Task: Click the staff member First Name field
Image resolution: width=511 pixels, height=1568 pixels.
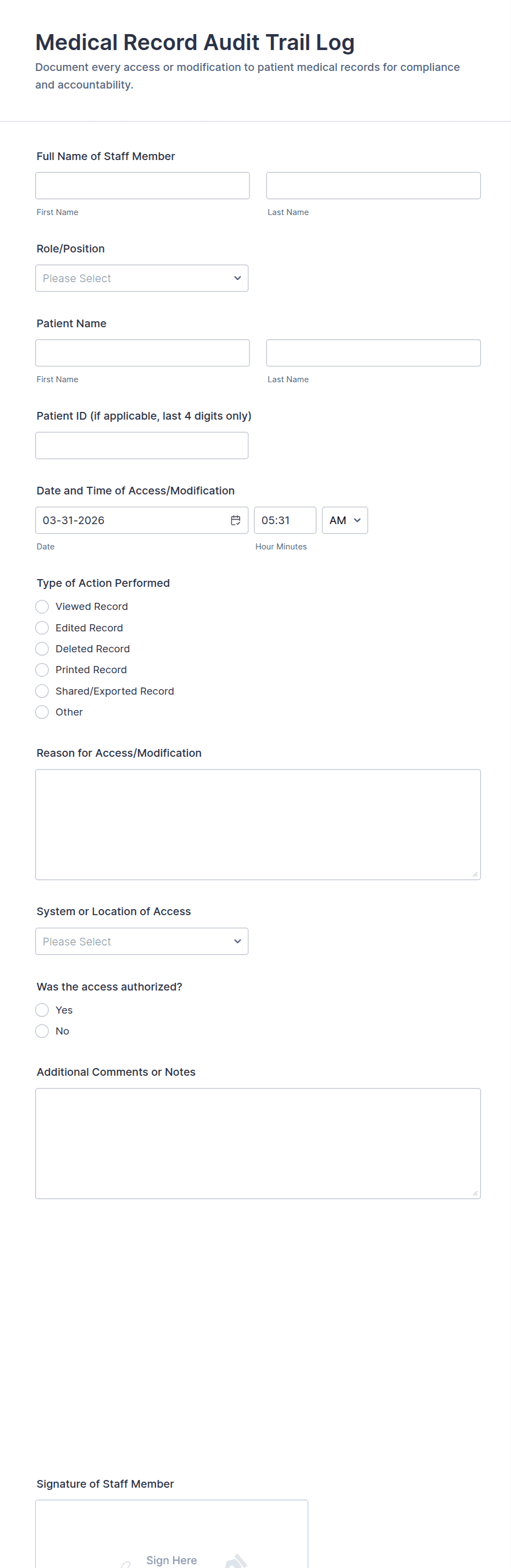Action: click(x=142, y=186)
